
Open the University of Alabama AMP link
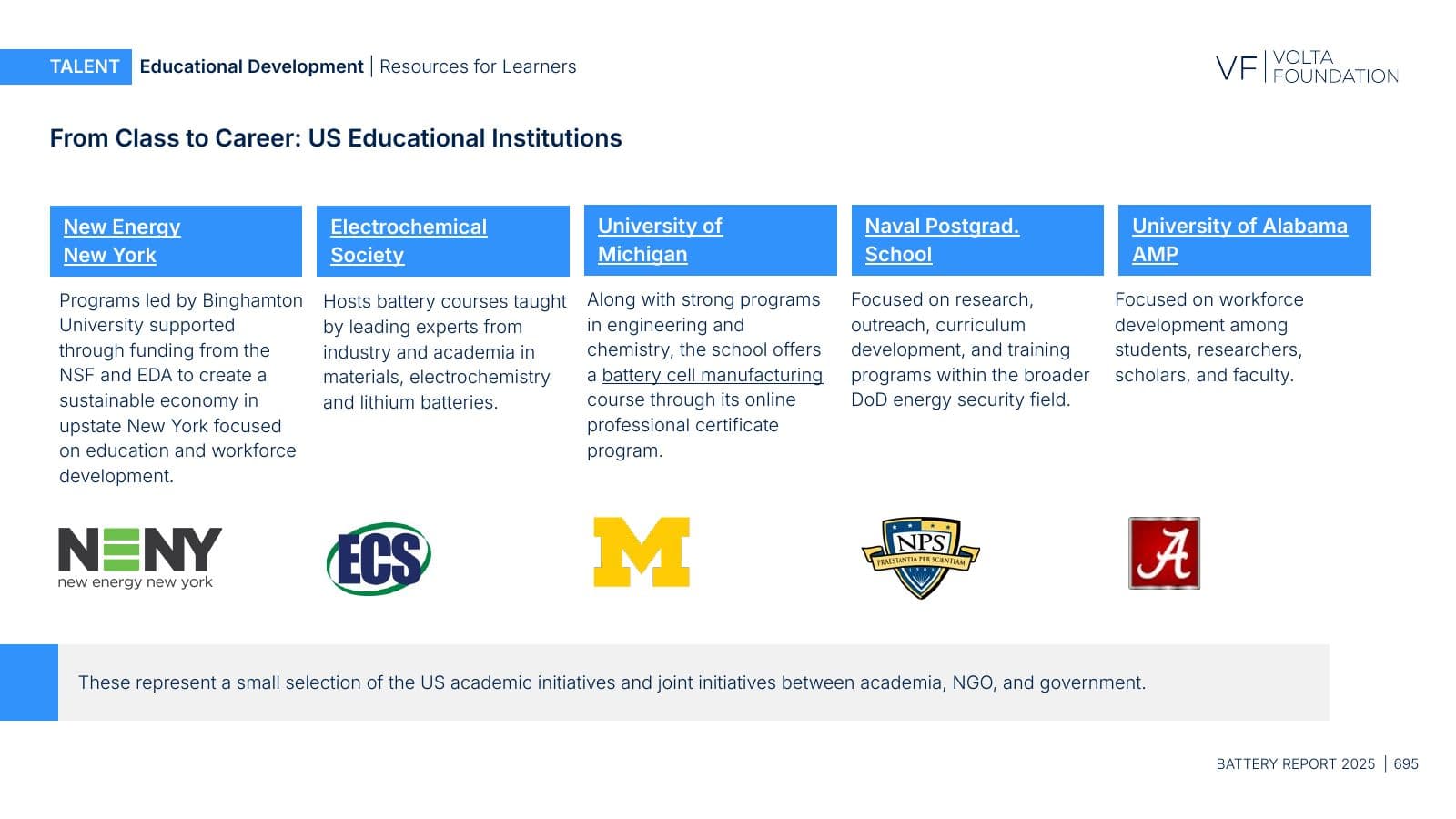click(1239, 240)
